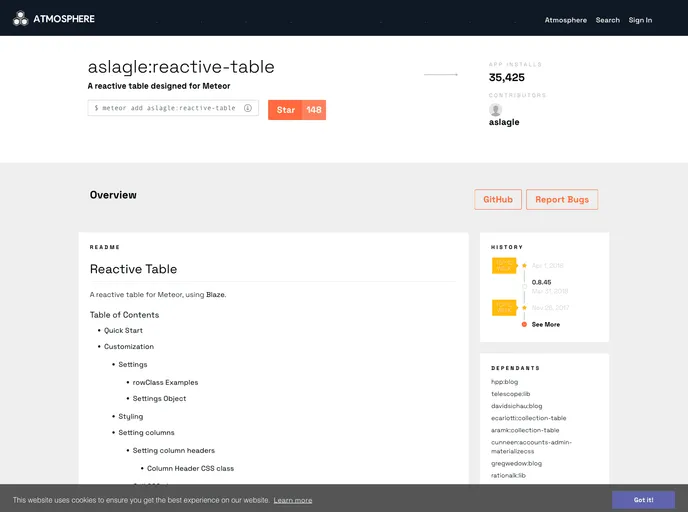
Task: Click version 0.8.45 in history
Action: [x=541, y=282]
